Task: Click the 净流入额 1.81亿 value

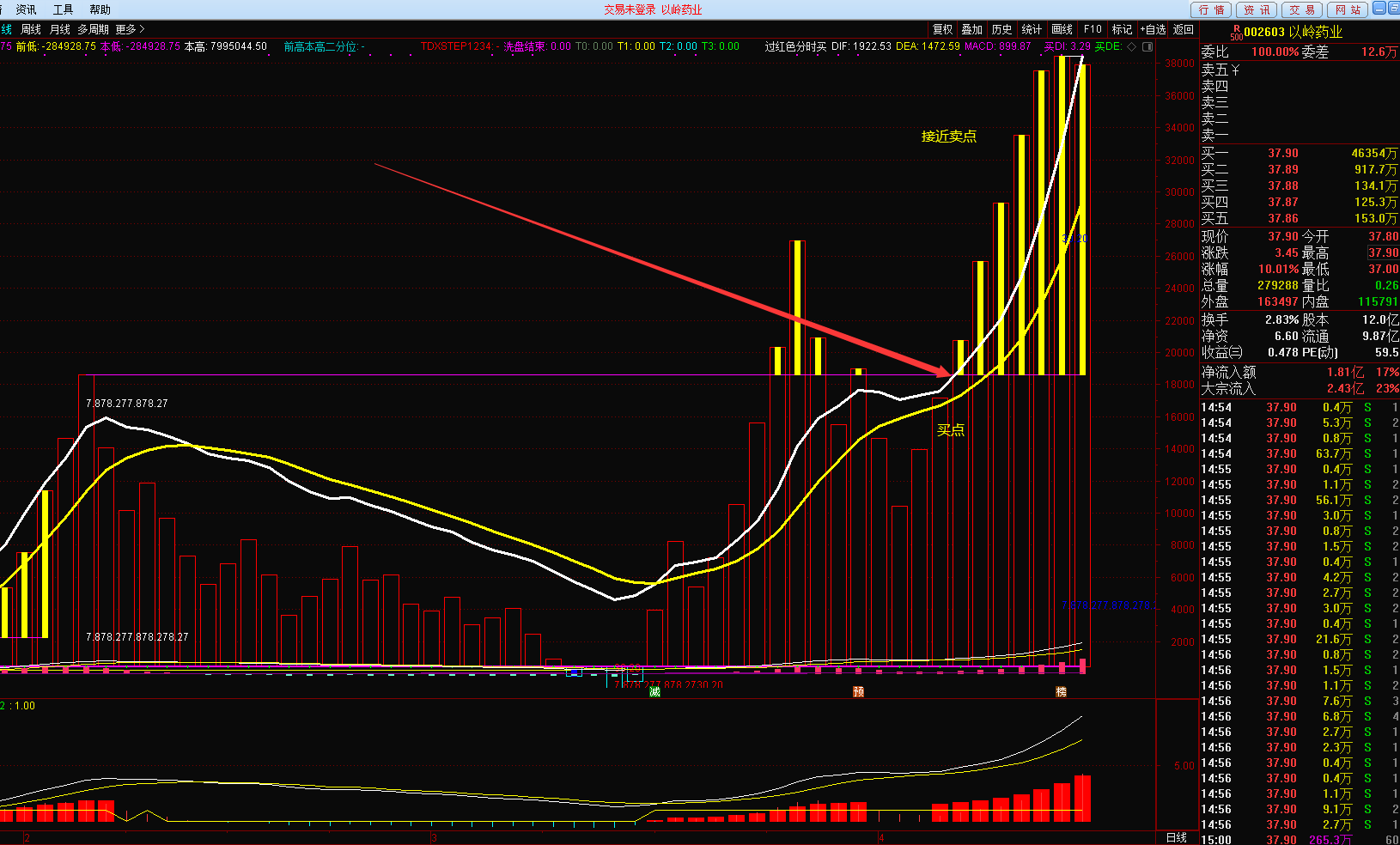Action: click(x=1345, y=372)
